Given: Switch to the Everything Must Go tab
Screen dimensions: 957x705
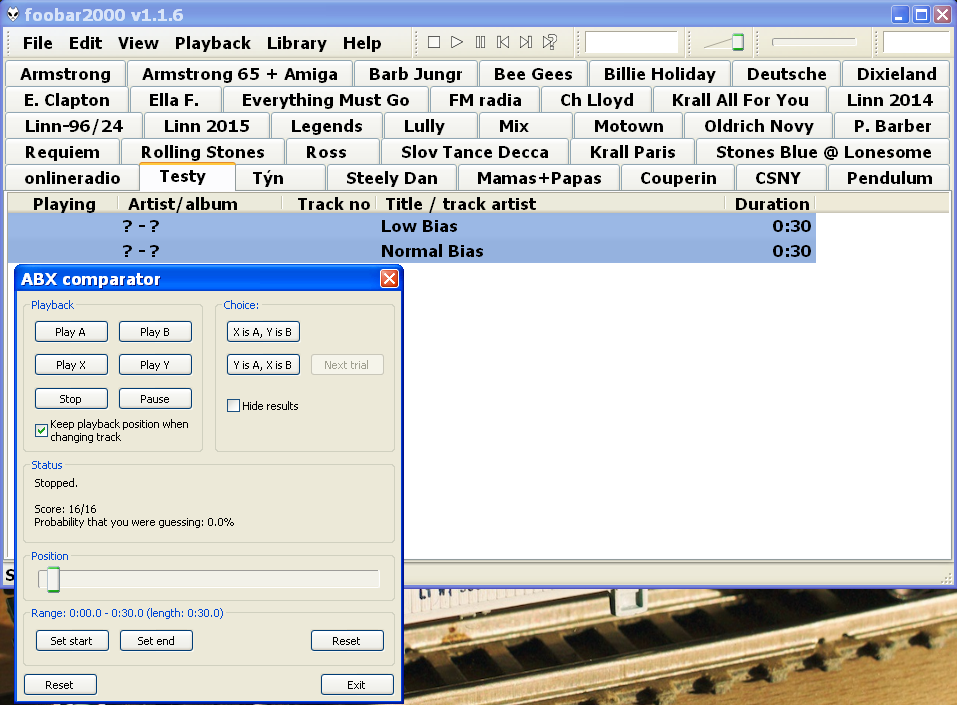Looking at the screenshot, I should (x=325, y=100).
